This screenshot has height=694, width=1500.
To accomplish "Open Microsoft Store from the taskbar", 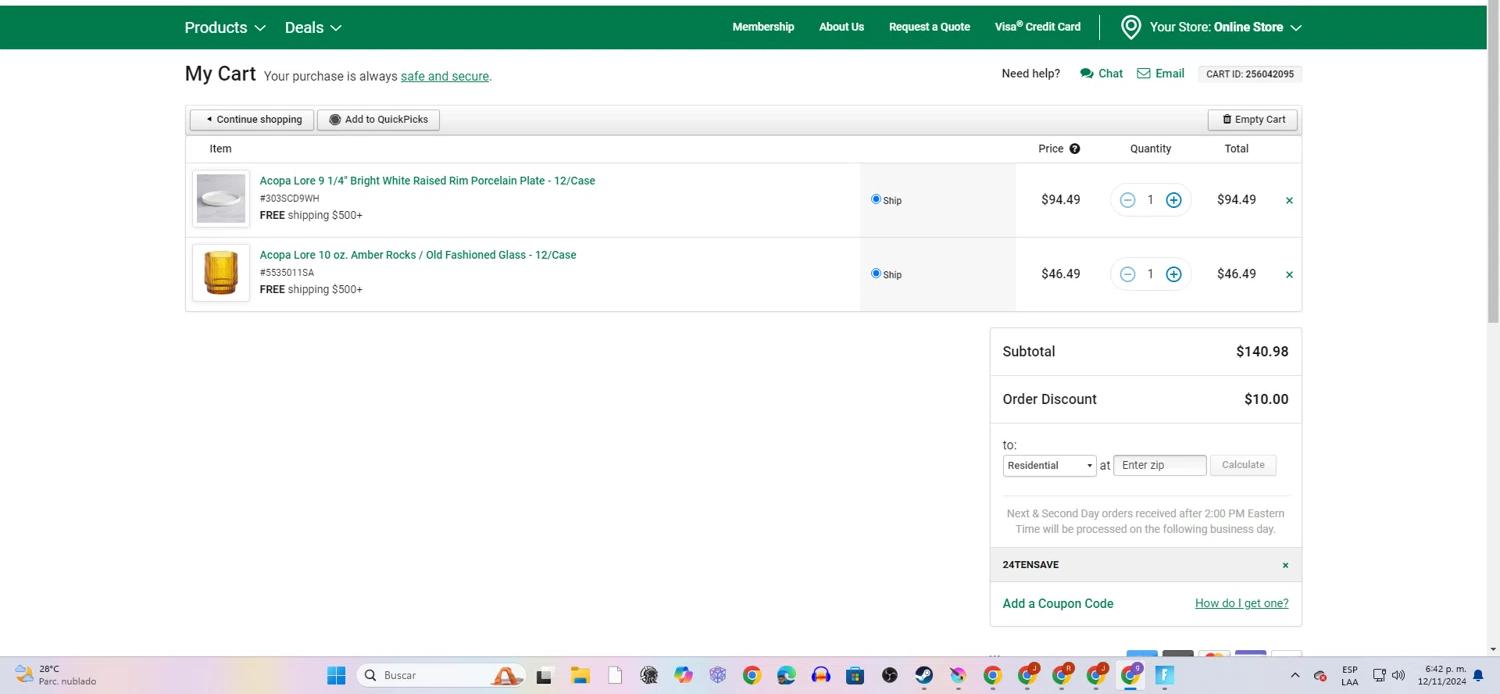I will click(855, 676).
